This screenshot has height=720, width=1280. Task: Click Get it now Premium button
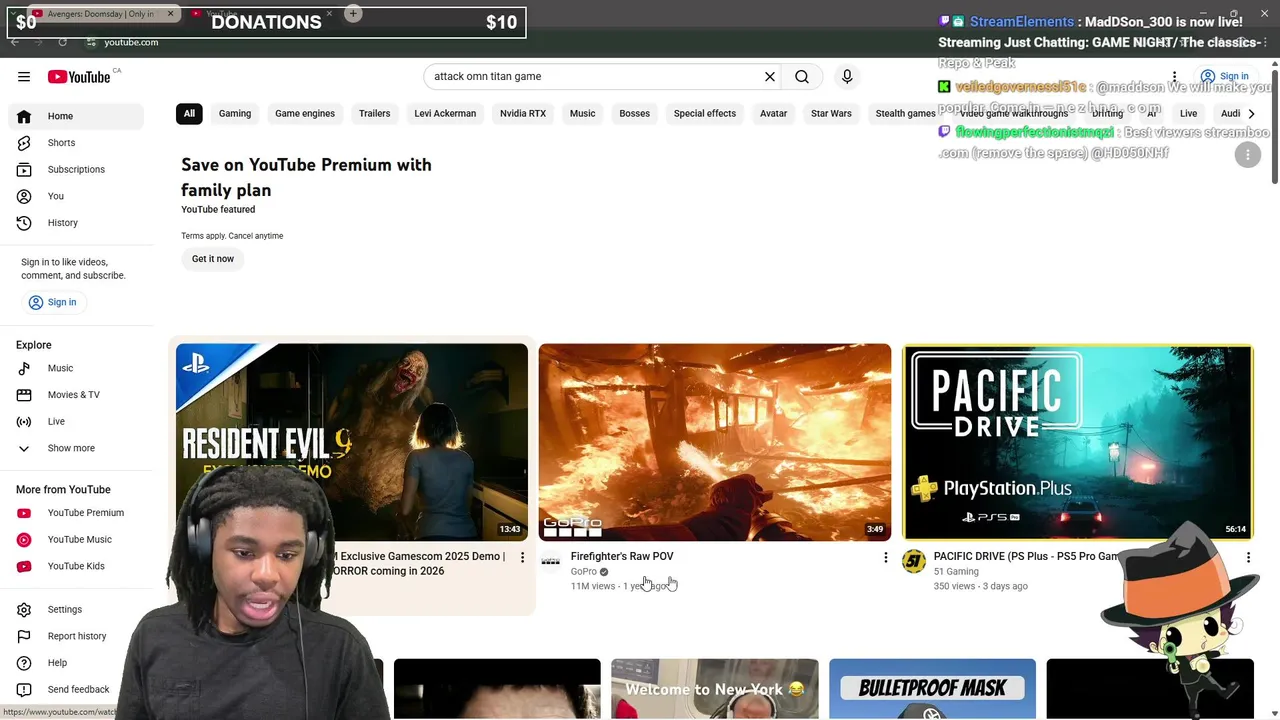tap(213, 259)
